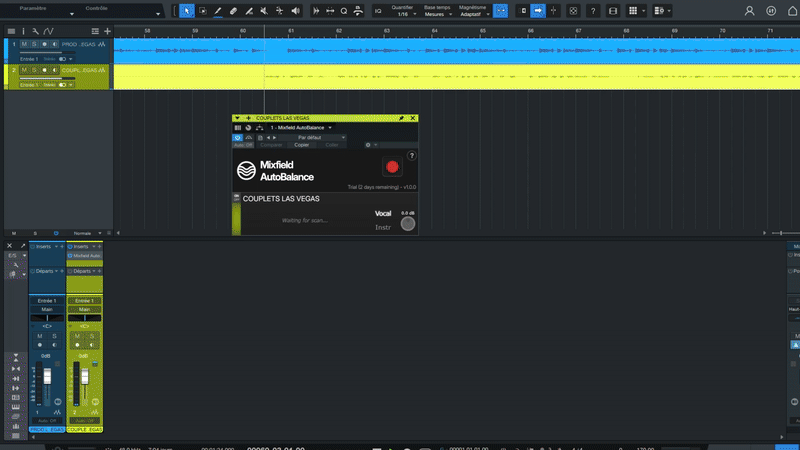Viewport: 800px width, 450px height.
Task: Select the Arrow tool in the toolbar
Action: pos(187,11)
